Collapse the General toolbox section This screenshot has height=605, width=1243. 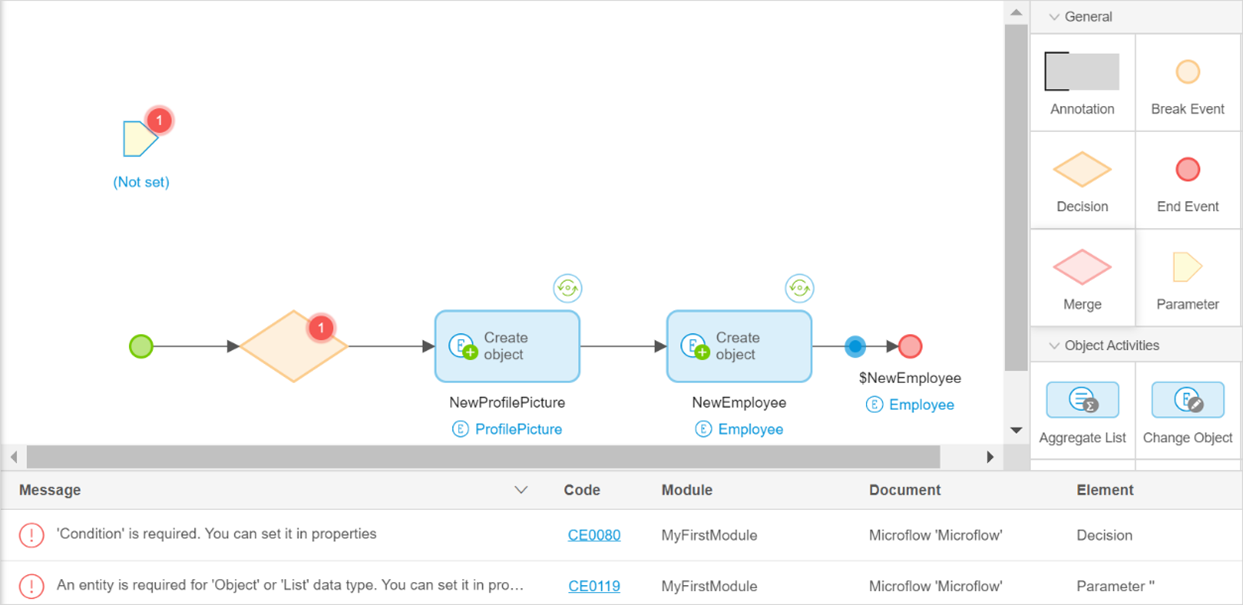click(x=1054, y=17)
